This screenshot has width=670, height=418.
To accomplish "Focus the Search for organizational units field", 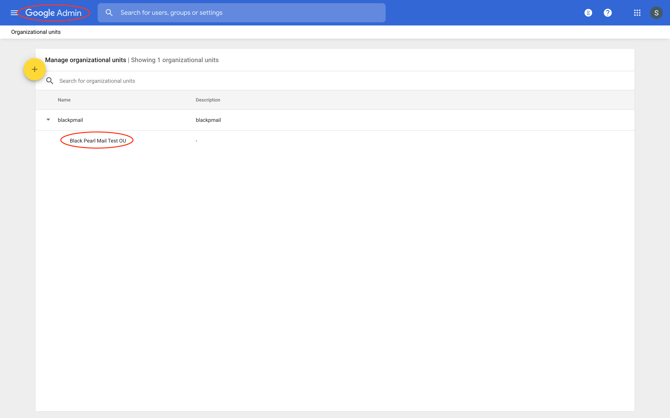I will click(x=97, y=81).
